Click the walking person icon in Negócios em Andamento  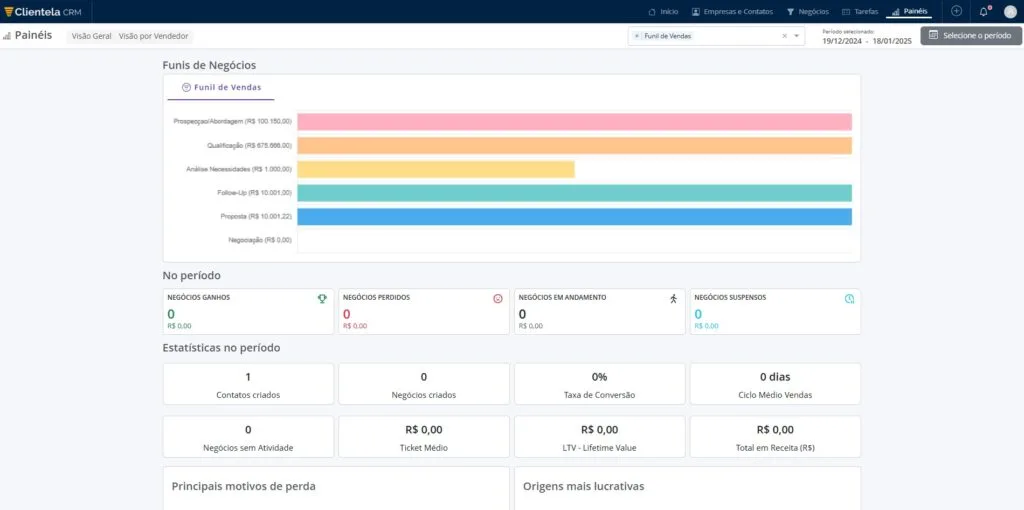click(673, 298)
